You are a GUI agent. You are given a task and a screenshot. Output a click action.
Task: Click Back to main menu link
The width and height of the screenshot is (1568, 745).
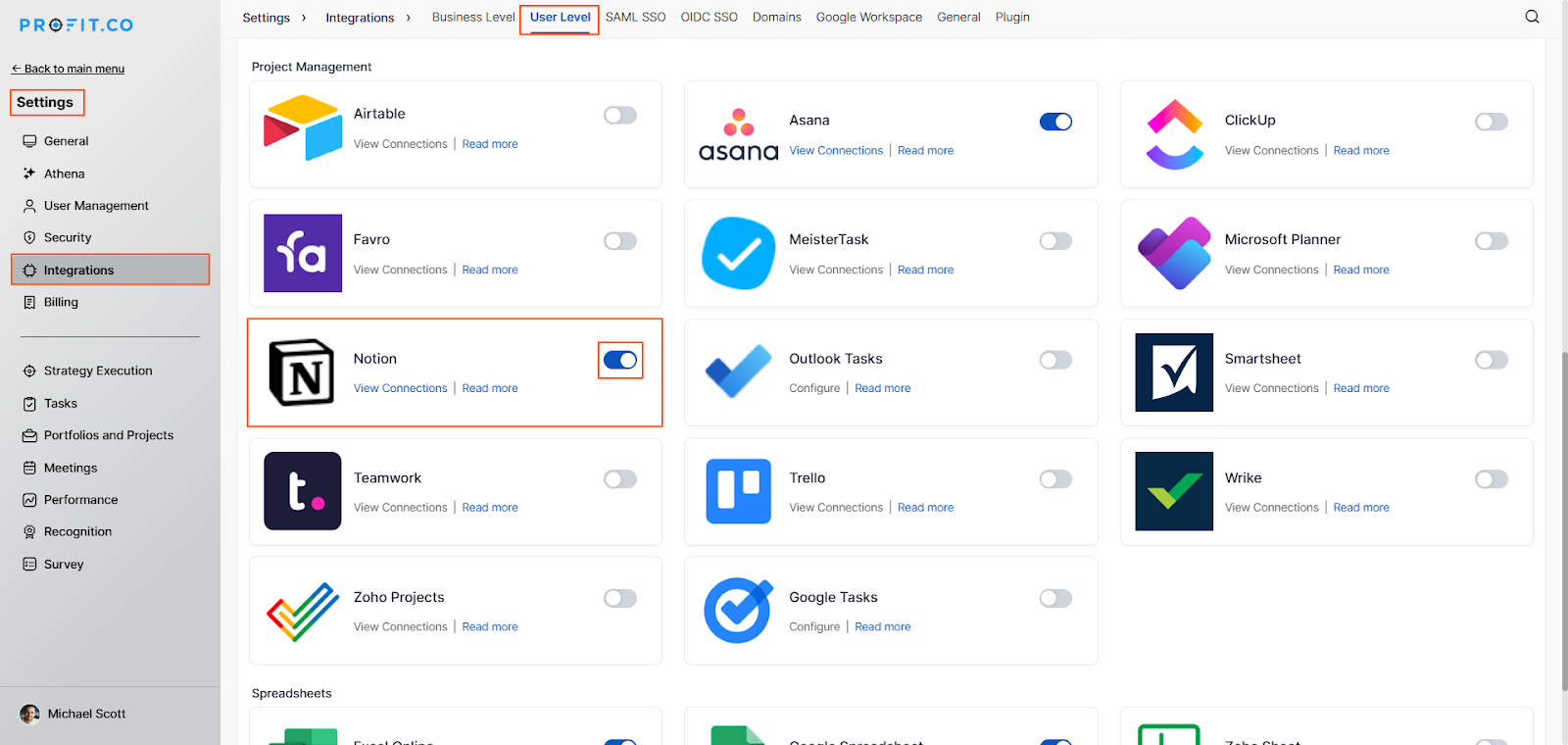tap(68, 69)
